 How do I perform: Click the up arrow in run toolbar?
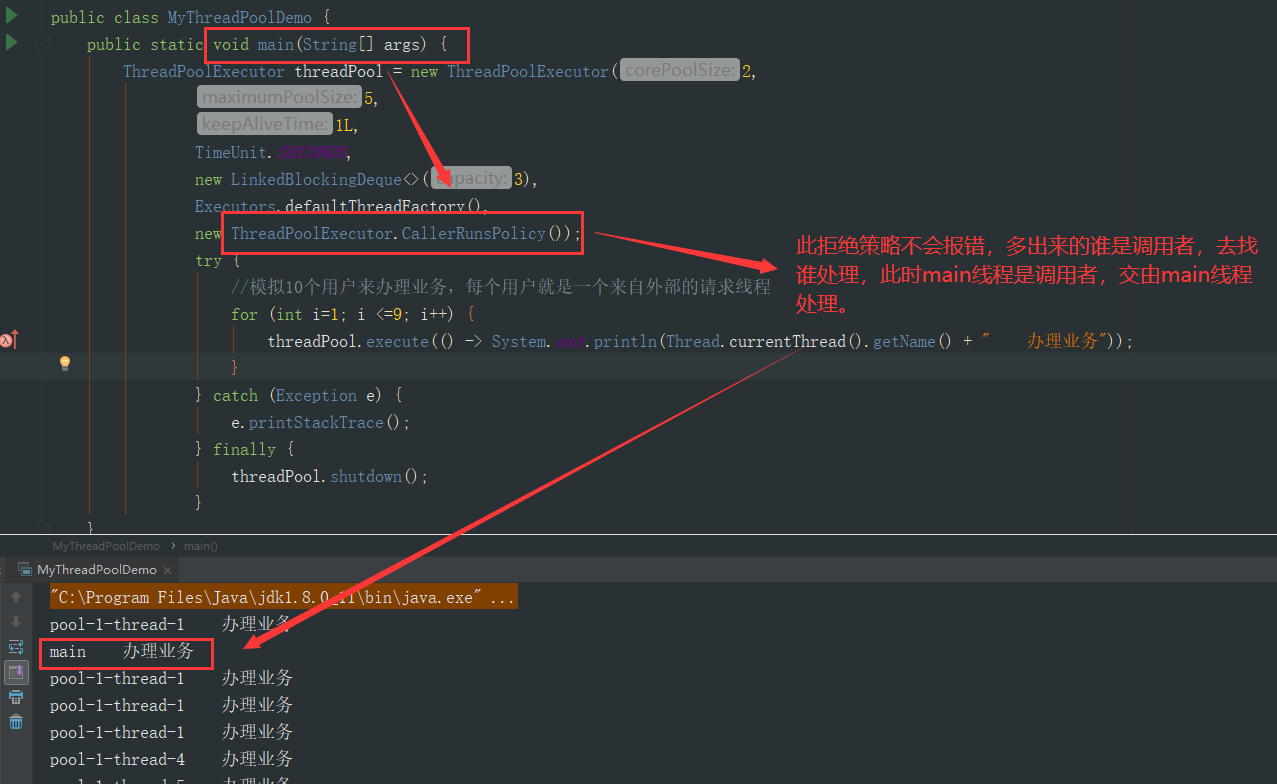16,598
